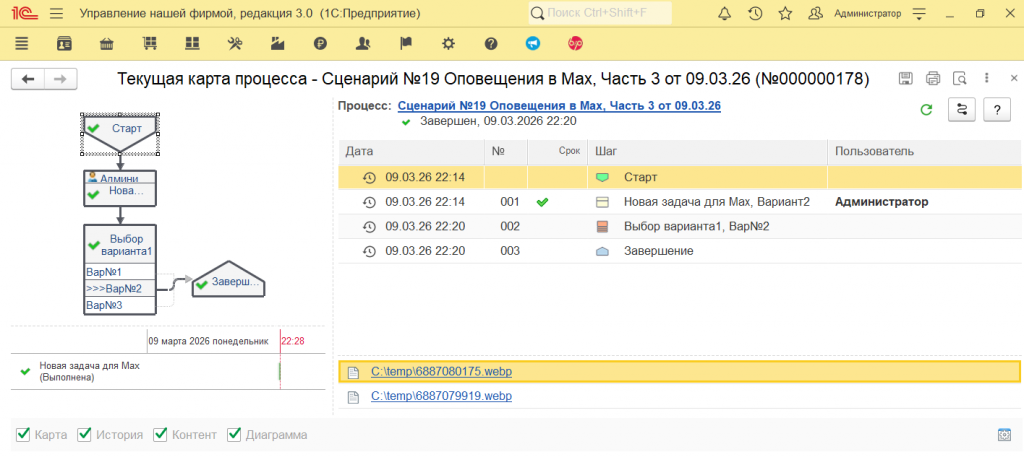Image resolution: width=1024 pixels, height=457 pixels.
Task: Select the Заверш... end node on map
Action: (x=229, y=281)
